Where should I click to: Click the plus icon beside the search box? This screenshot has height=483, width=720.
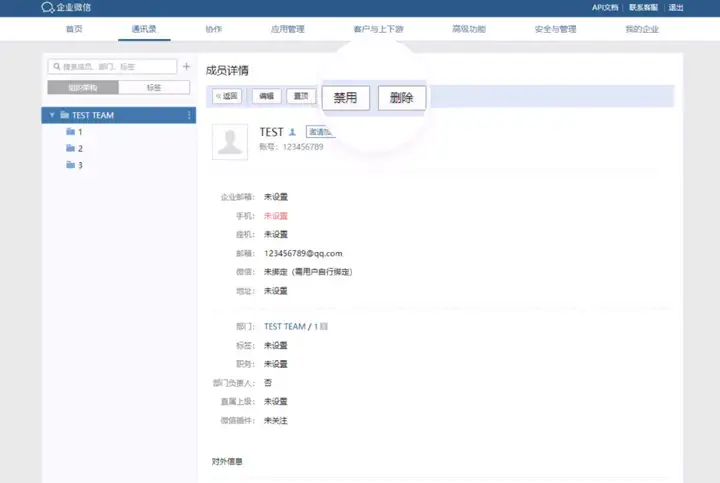coord(186,67)
